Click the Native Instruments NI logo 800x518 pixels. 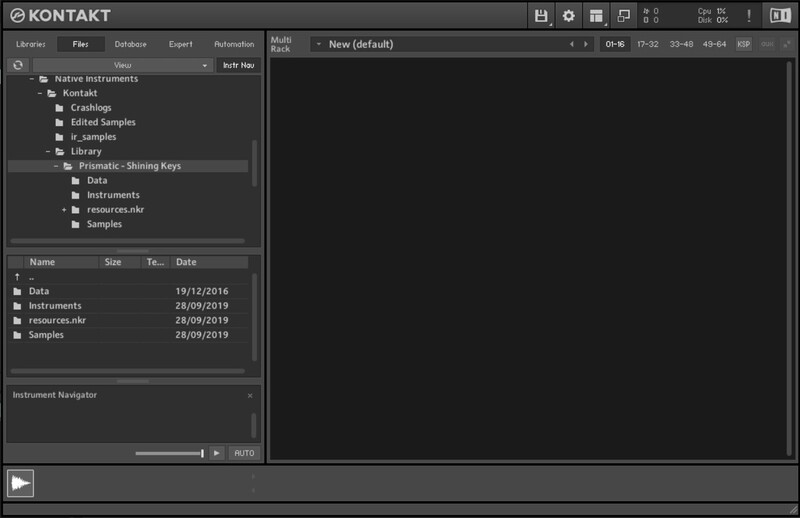778,15
